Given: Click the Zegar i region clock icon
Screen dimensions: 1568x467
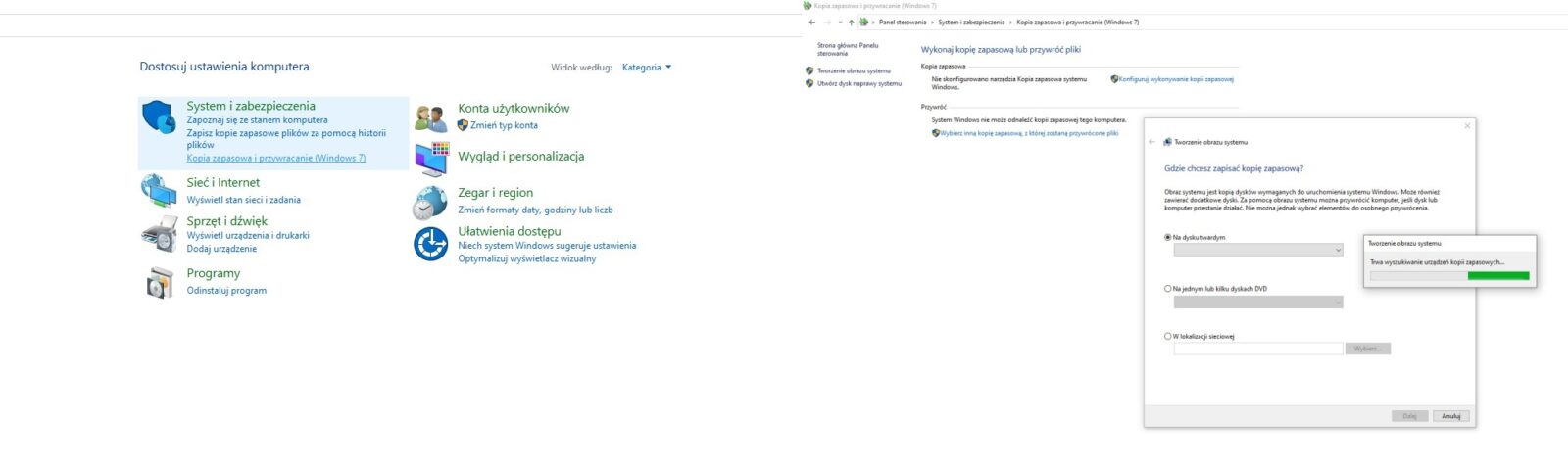Looking at the screenshot, I should click(x=430, y=202).
